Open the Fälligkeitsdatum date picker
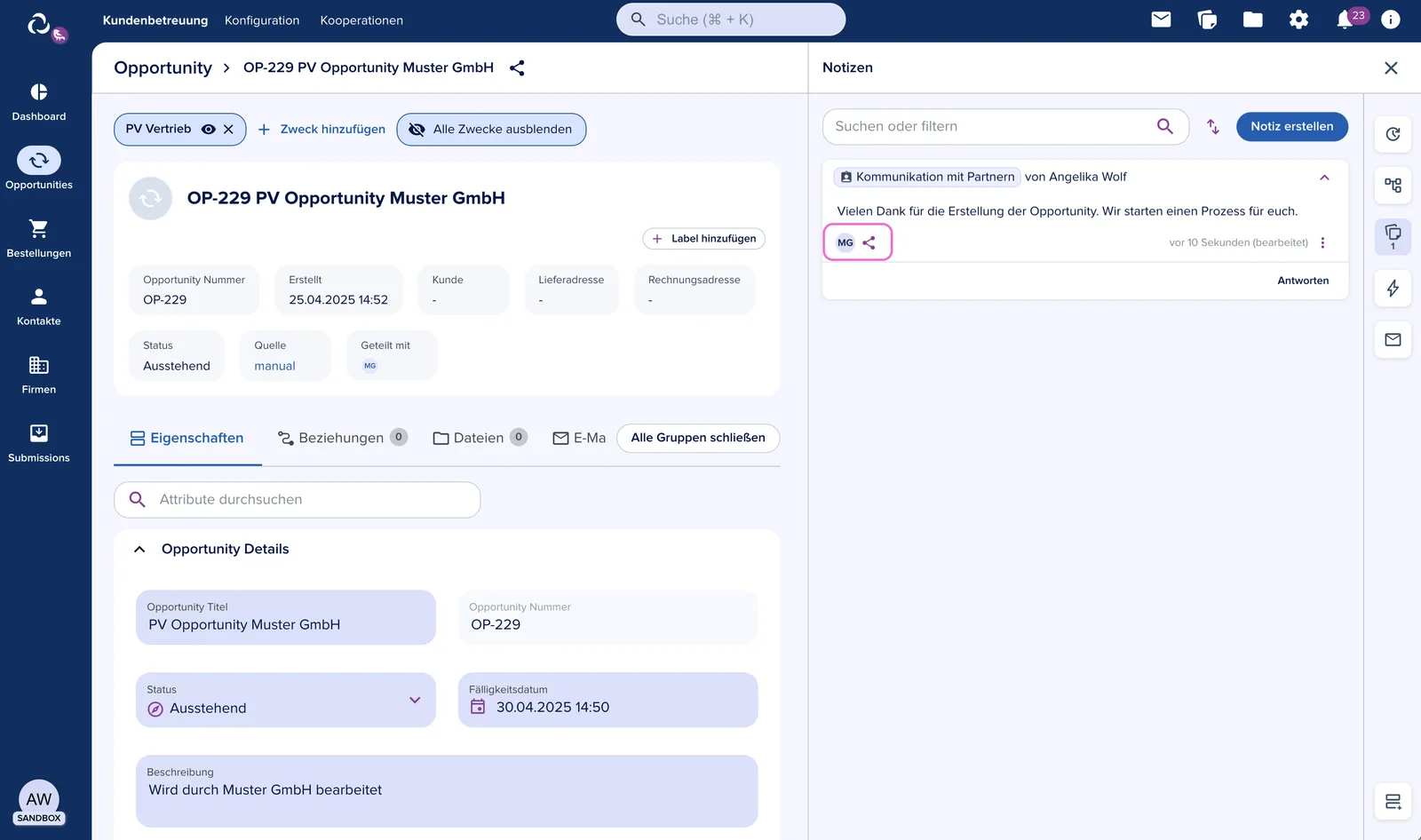This screenshot has width=1421, height=840. (x=478, y=707)
